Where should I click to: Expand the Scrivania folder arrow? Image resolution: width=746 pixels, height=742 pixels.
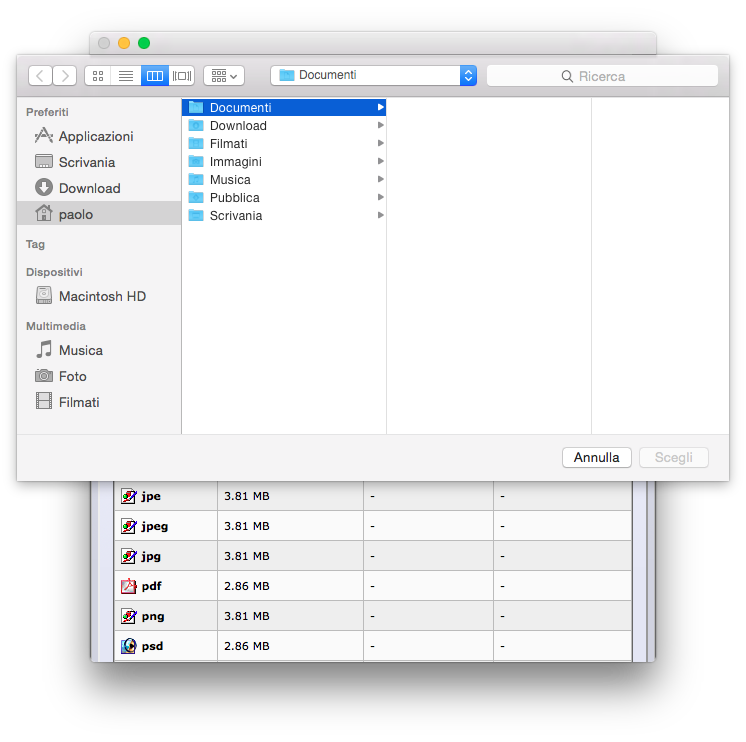[381, 215]
